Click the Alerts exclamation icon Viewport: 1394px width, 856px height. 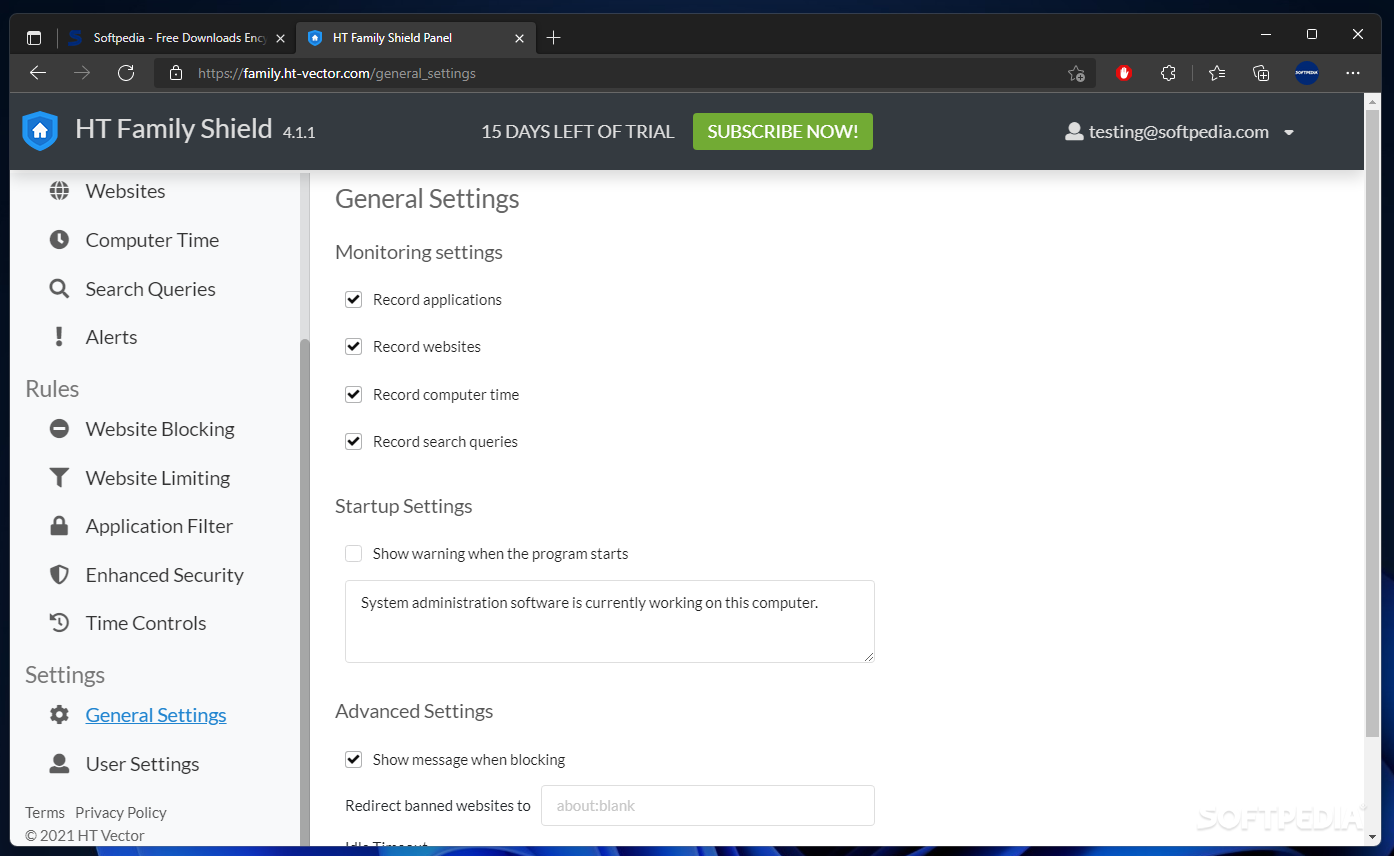60,337
